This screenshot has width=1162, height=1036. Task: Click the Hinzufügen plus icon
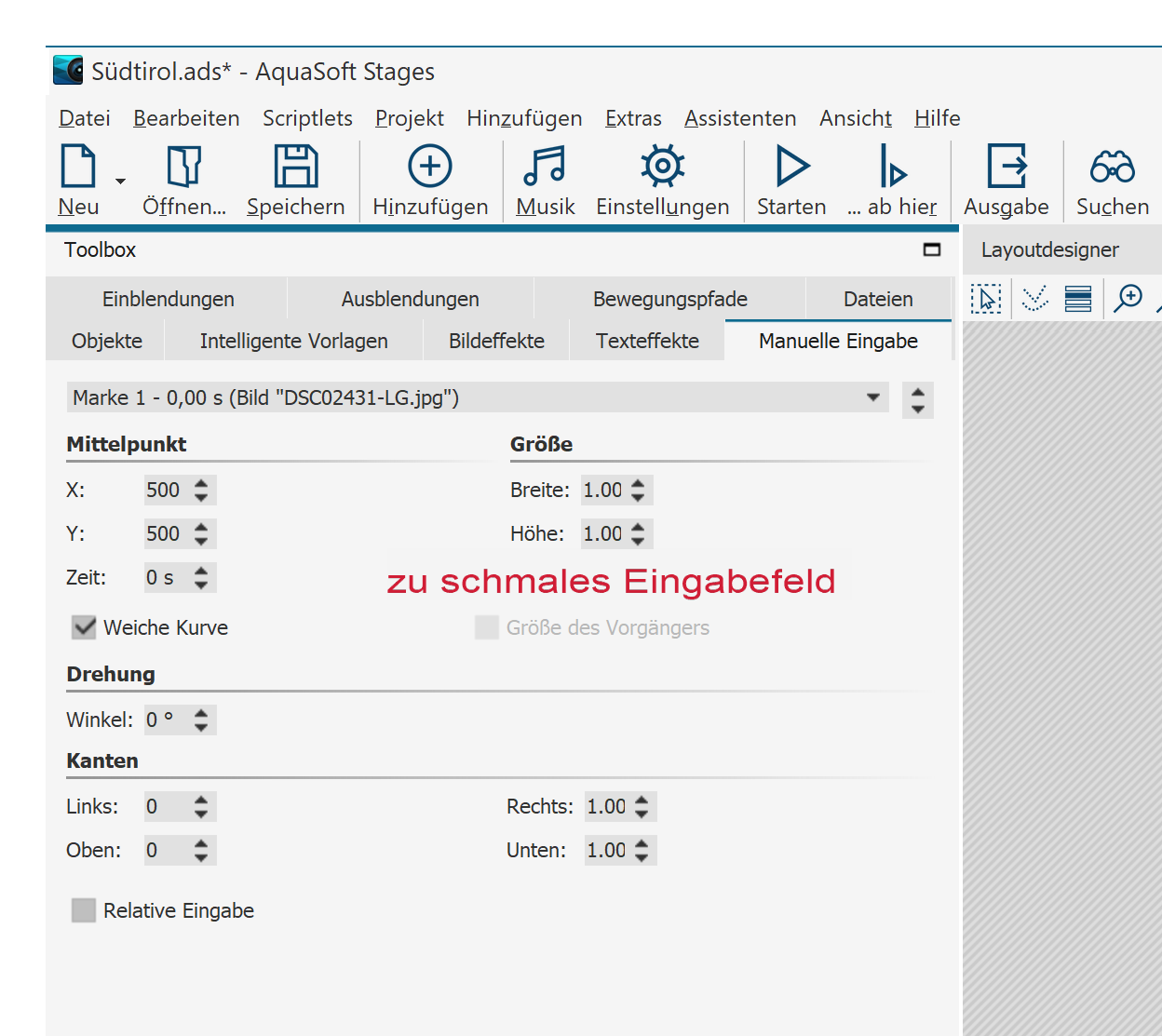[430, 167]
